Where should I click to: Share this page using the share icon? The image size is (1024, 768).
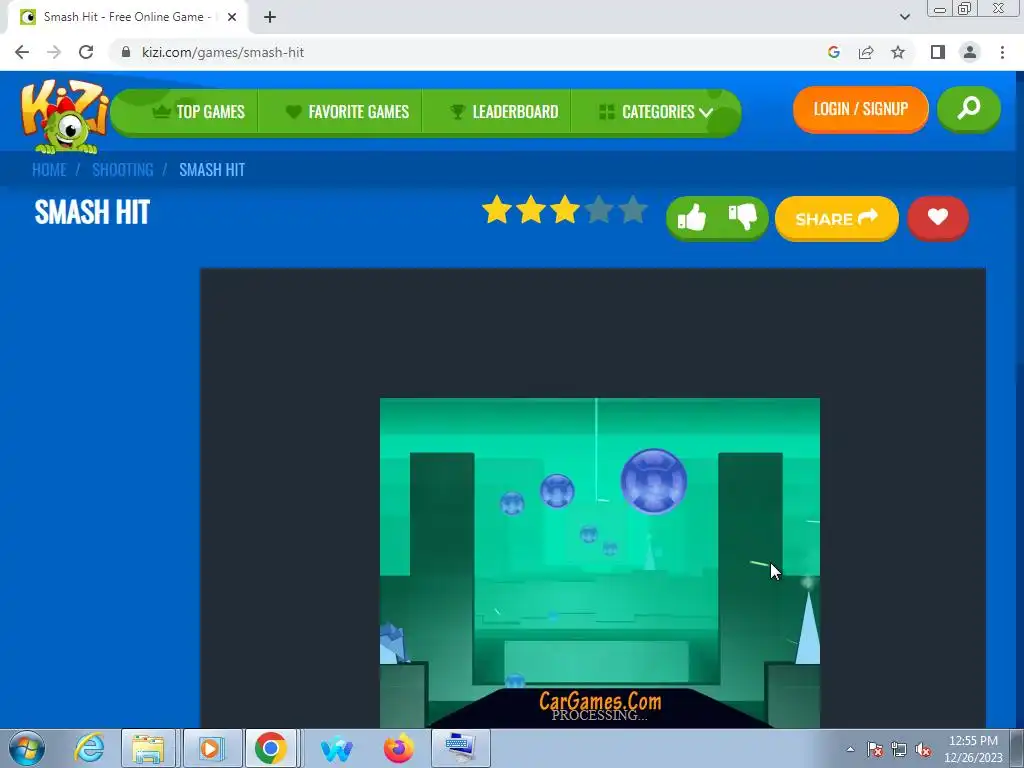[x=866, y=52]
